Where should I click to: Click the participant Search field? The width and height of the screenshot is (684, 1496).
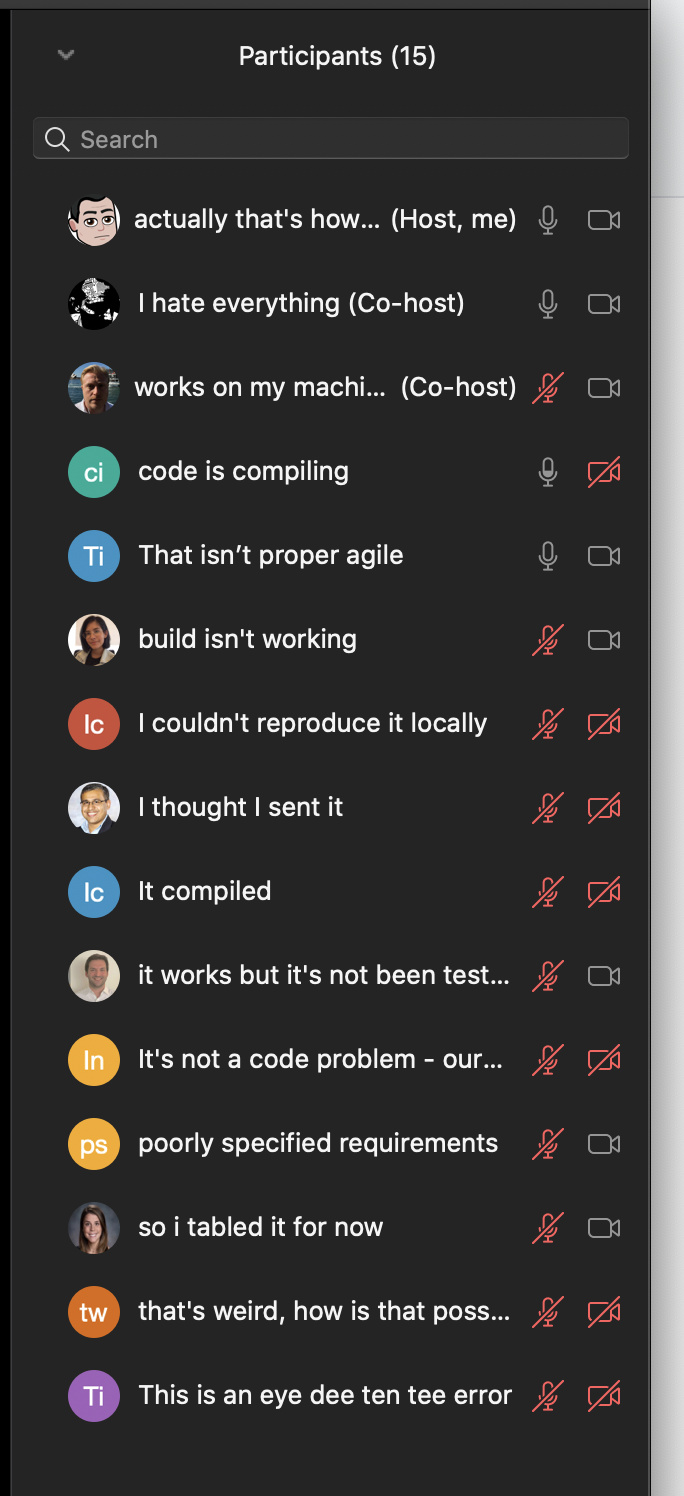point(330,139)
